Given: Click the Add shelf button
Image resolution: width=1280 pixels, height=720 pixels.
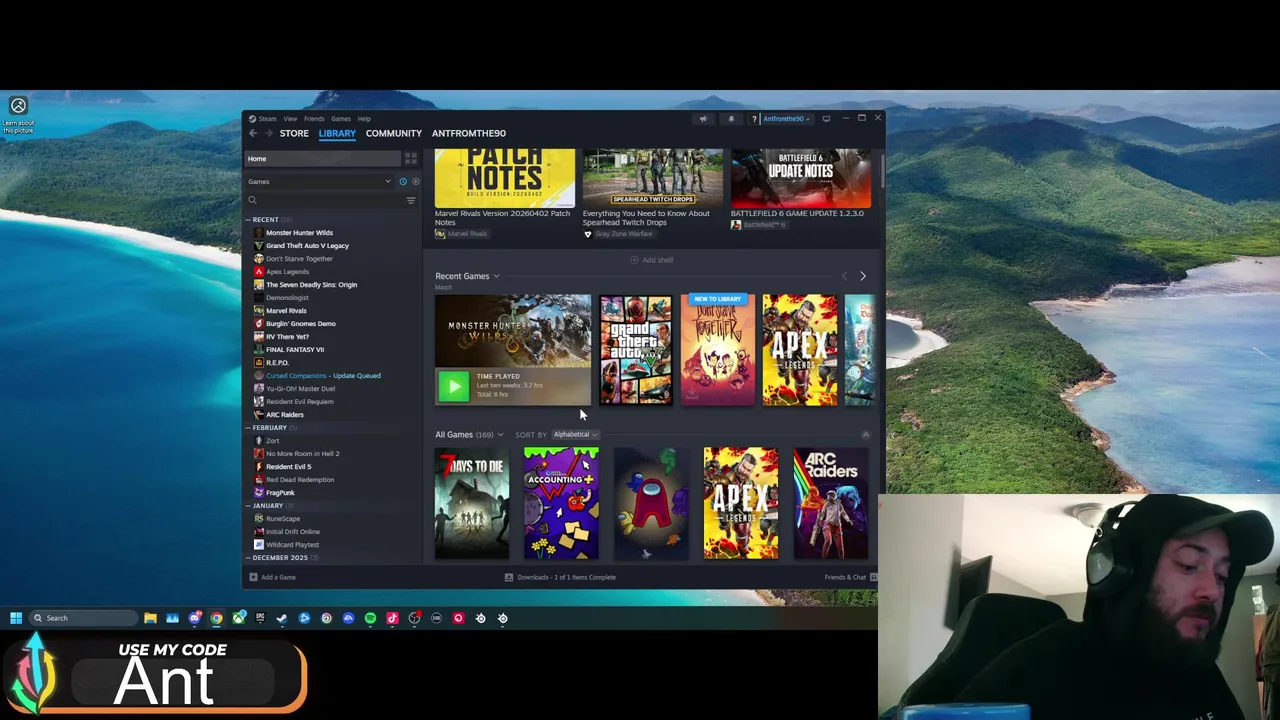Looking at the screenshot, I should pyautogui.click(x=652, y=260).
